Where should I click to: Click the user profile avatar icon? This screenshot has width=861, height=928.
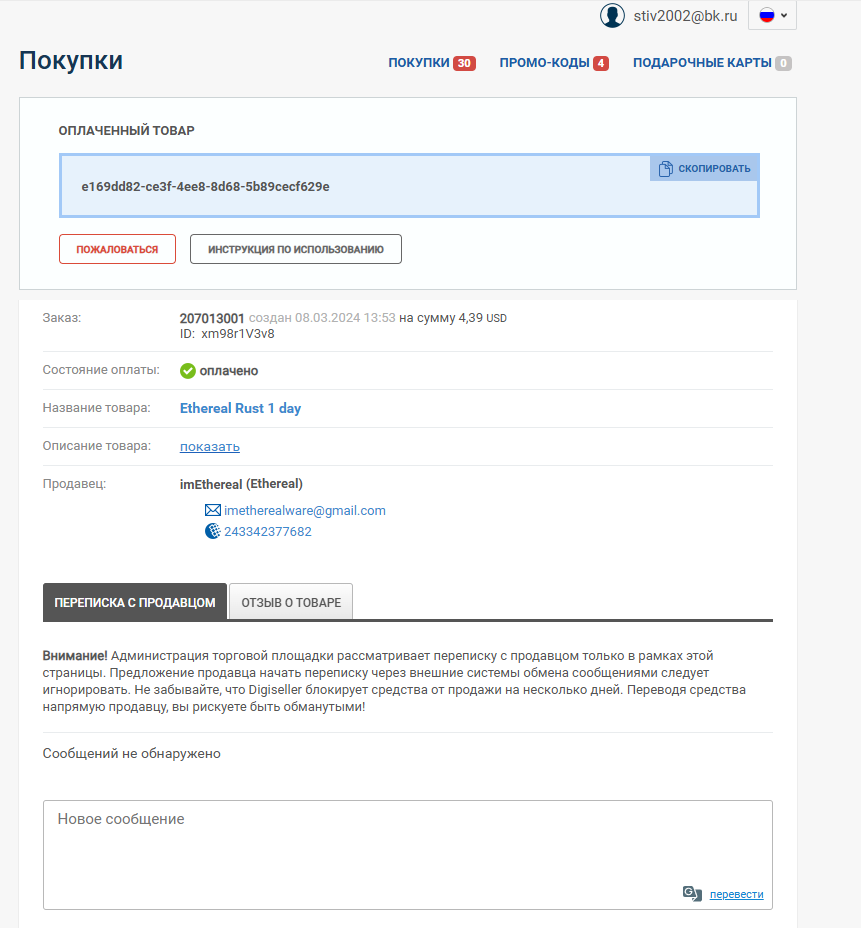tap(612, 15)
